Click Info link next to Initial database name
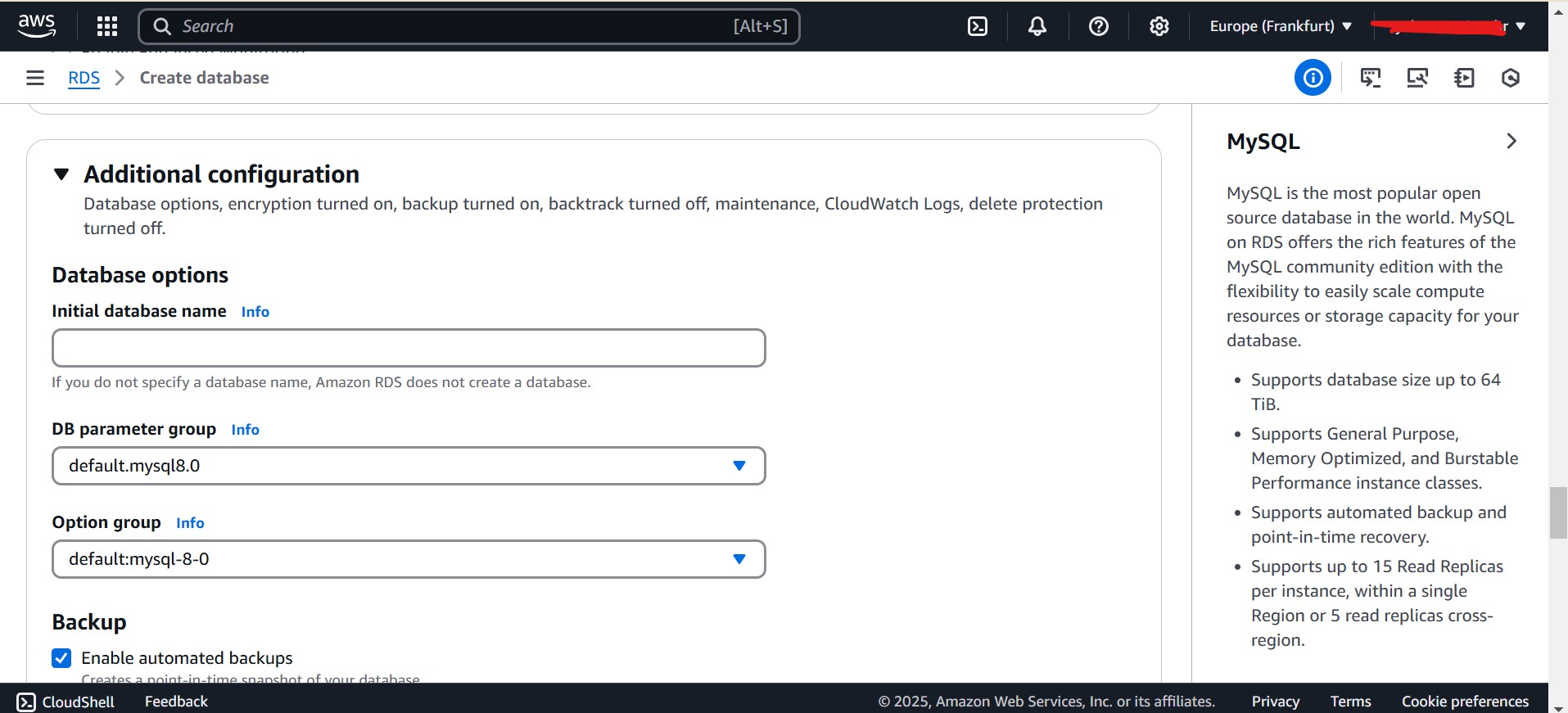 255,312
